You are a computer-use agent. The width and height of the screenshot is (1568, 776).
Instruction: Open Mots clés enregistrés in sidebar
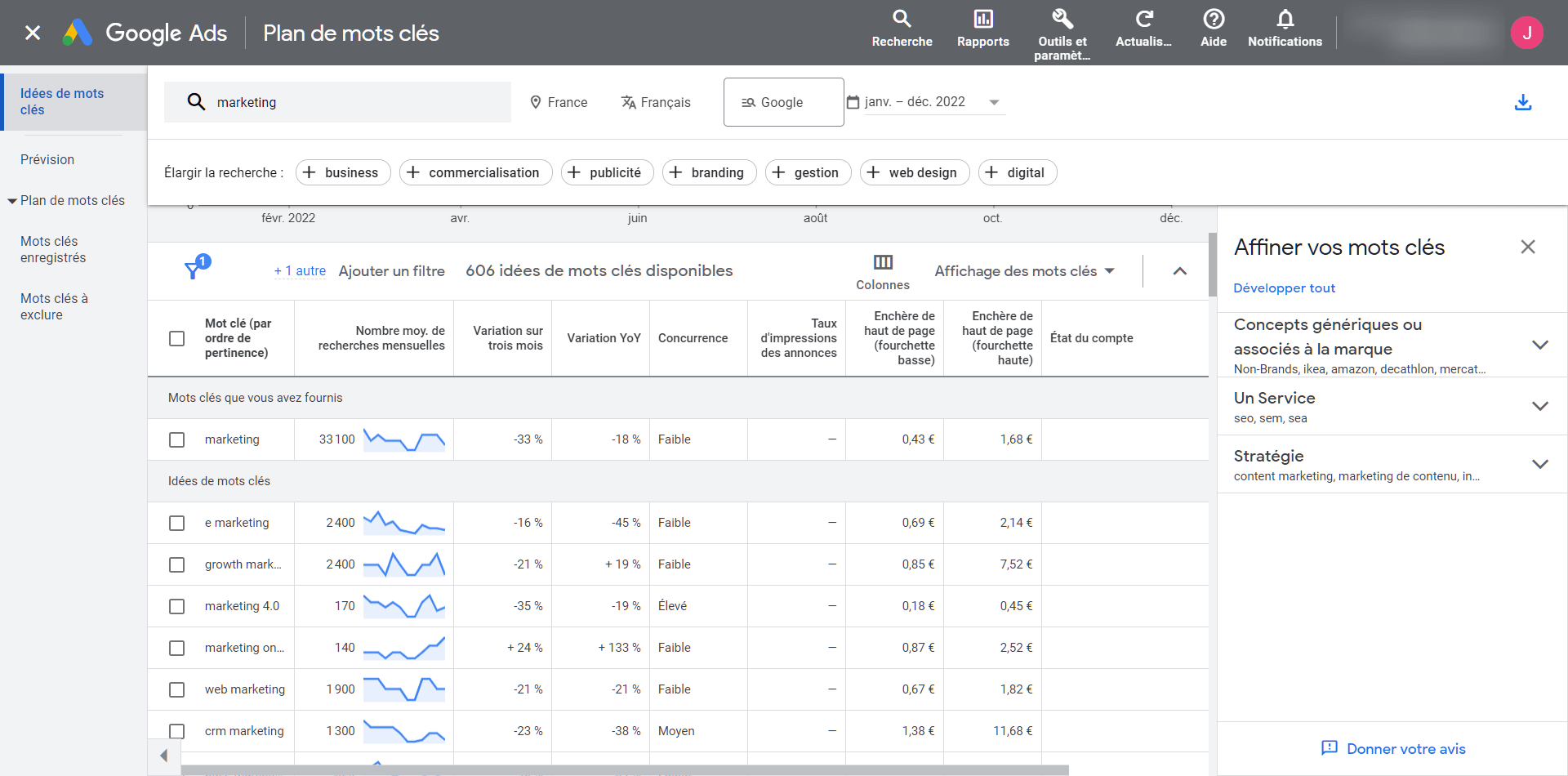coord(53,250)
